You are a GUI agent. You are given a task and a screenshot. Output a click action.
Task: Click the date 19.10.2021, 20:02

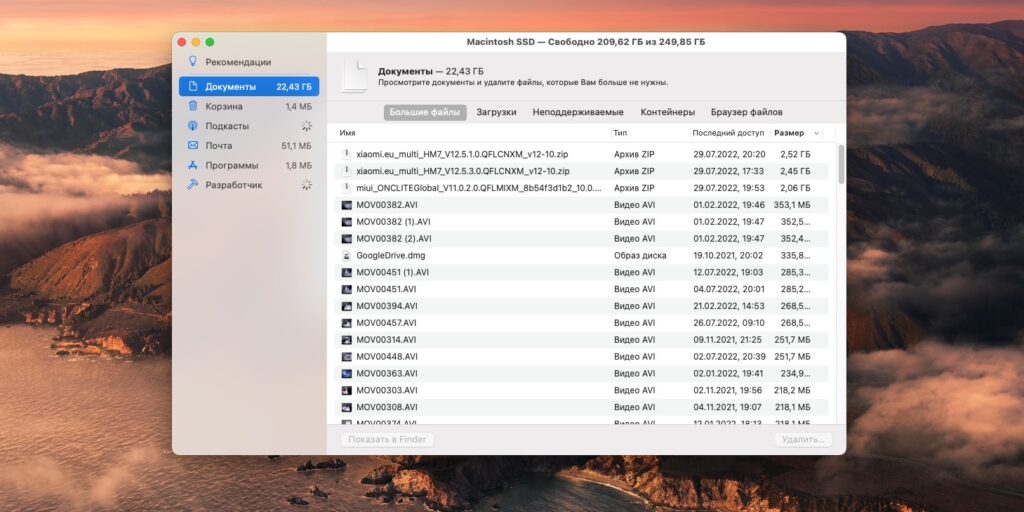[729, 255]
